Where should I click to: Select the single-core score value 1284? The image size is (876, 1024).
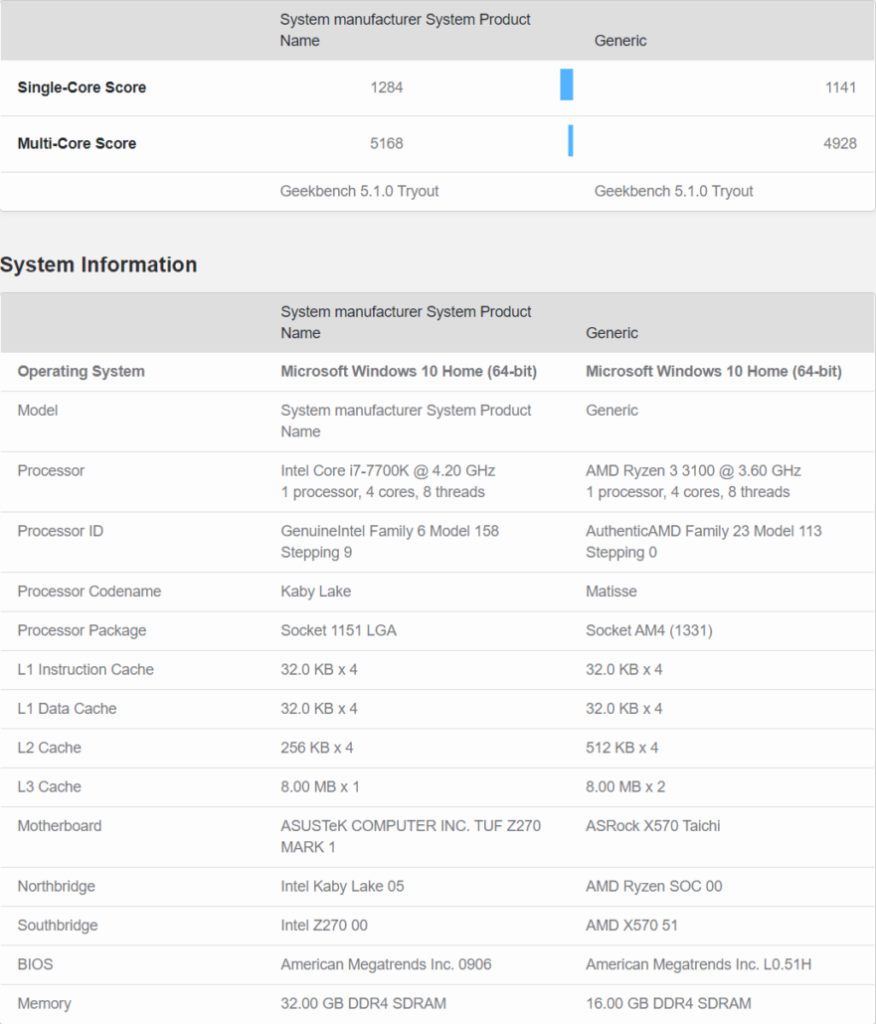coord(387,87)
